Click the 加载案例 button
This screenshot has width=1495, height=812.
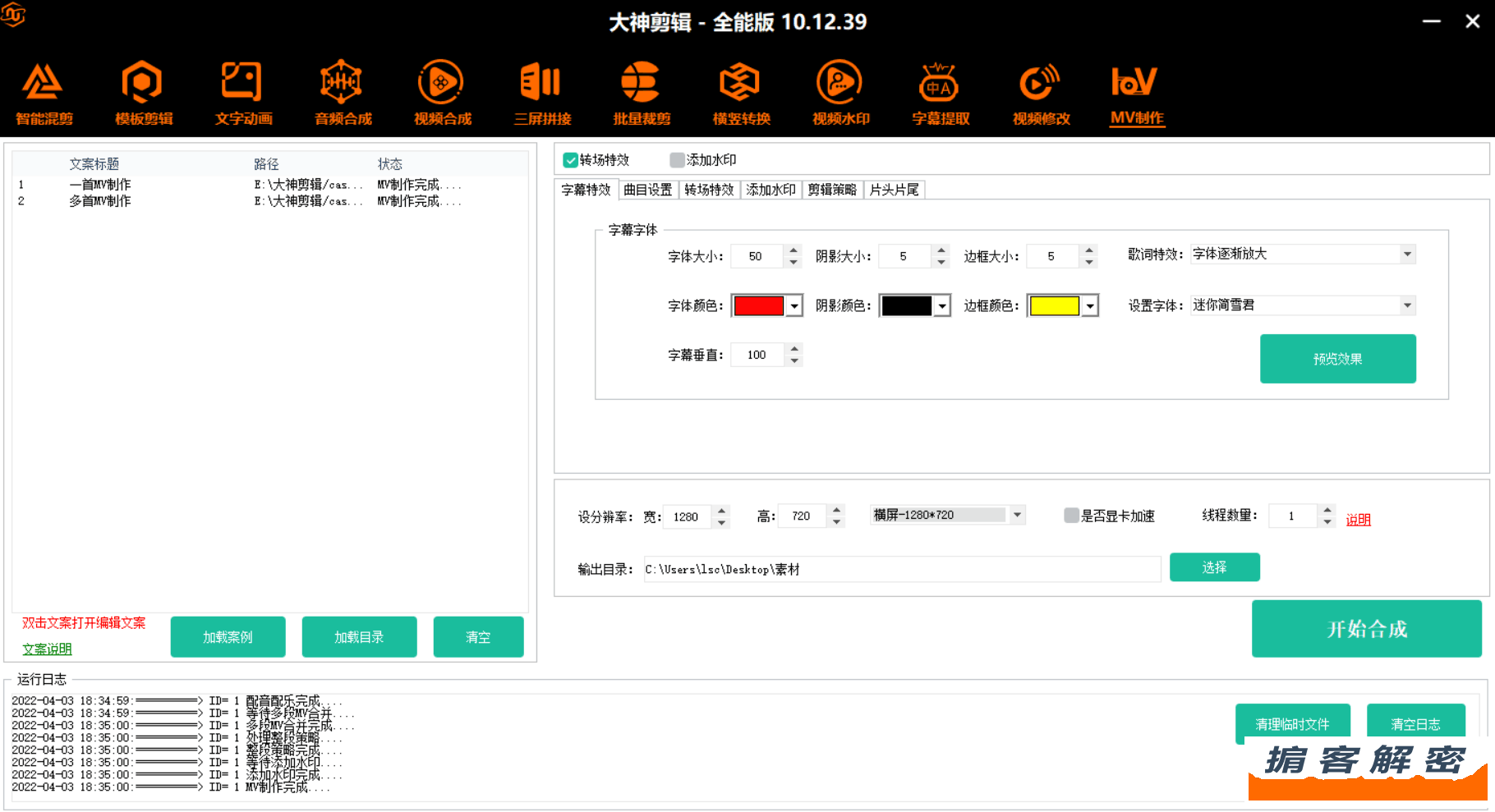click(x=228, y=637)
